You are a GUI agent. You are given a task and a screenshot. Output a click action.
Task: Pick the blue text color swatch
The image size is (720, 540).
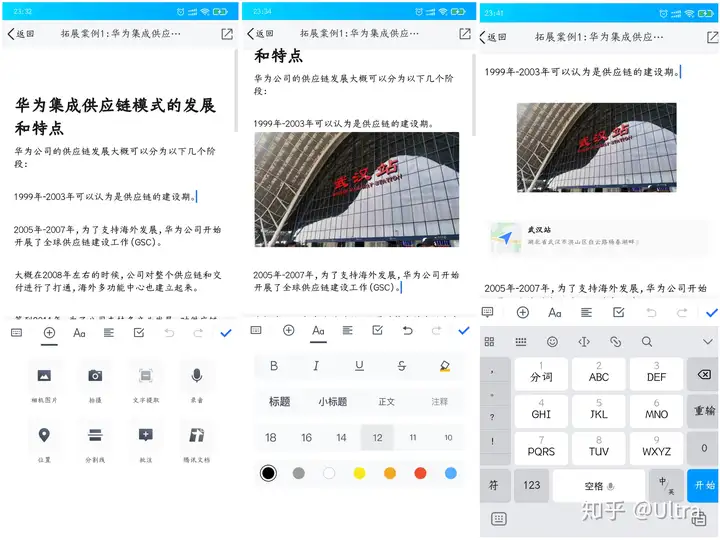point(450,473)
